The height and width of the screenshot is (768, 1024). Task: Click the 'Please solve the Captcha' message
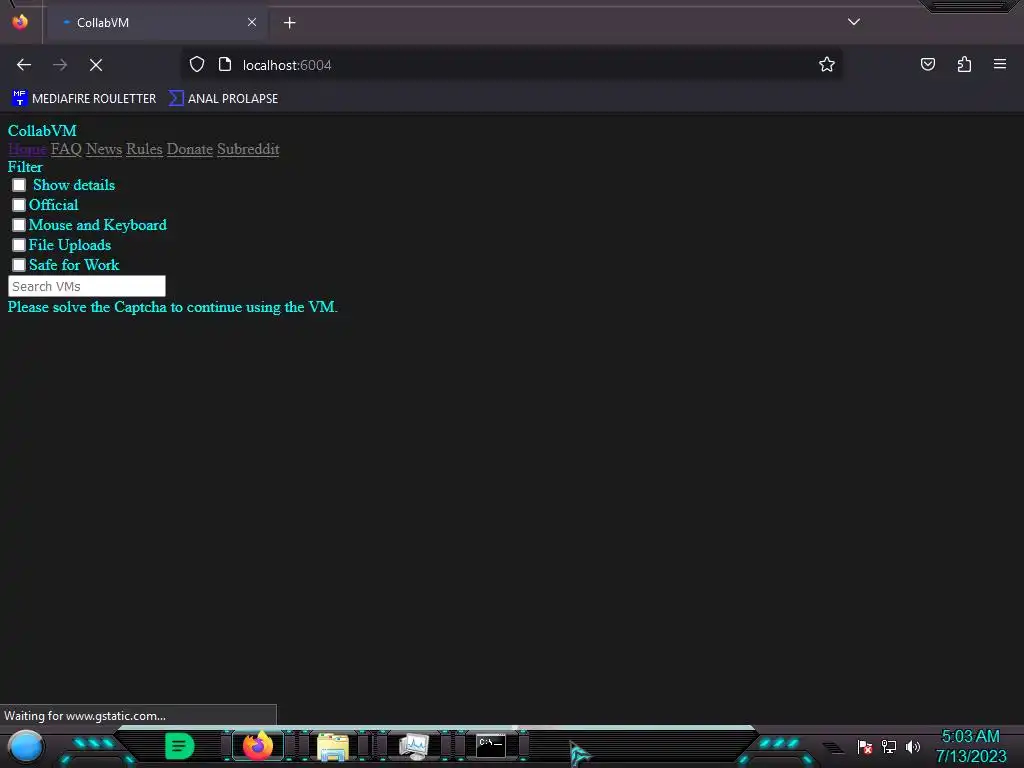coord(172,307)
